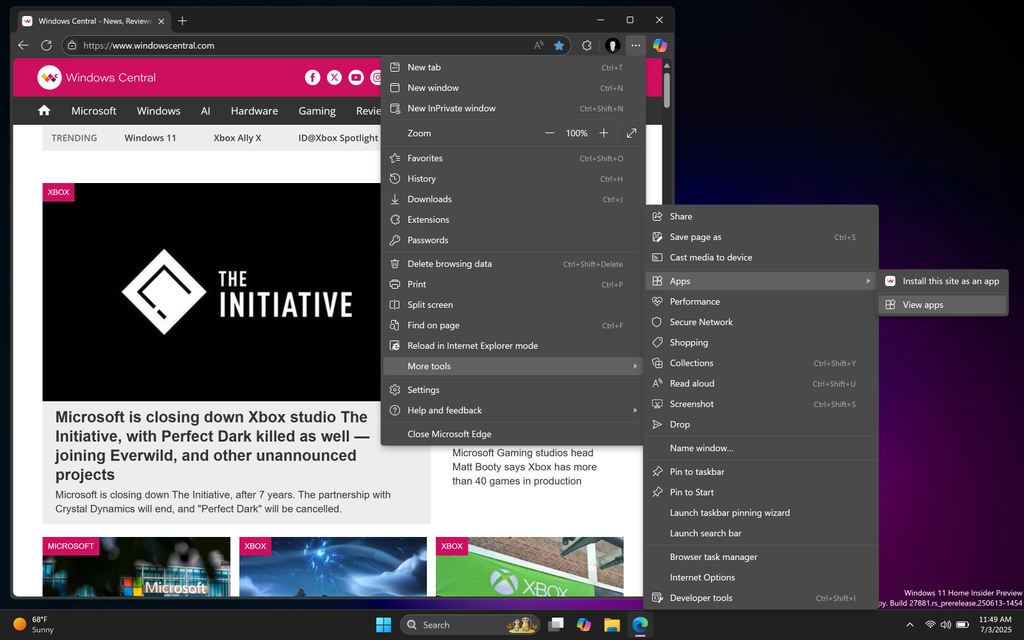The height and width of the screenshot is (640, 1024).
Task: Click the Read aloud icon in the address bar
Action: 539,45
